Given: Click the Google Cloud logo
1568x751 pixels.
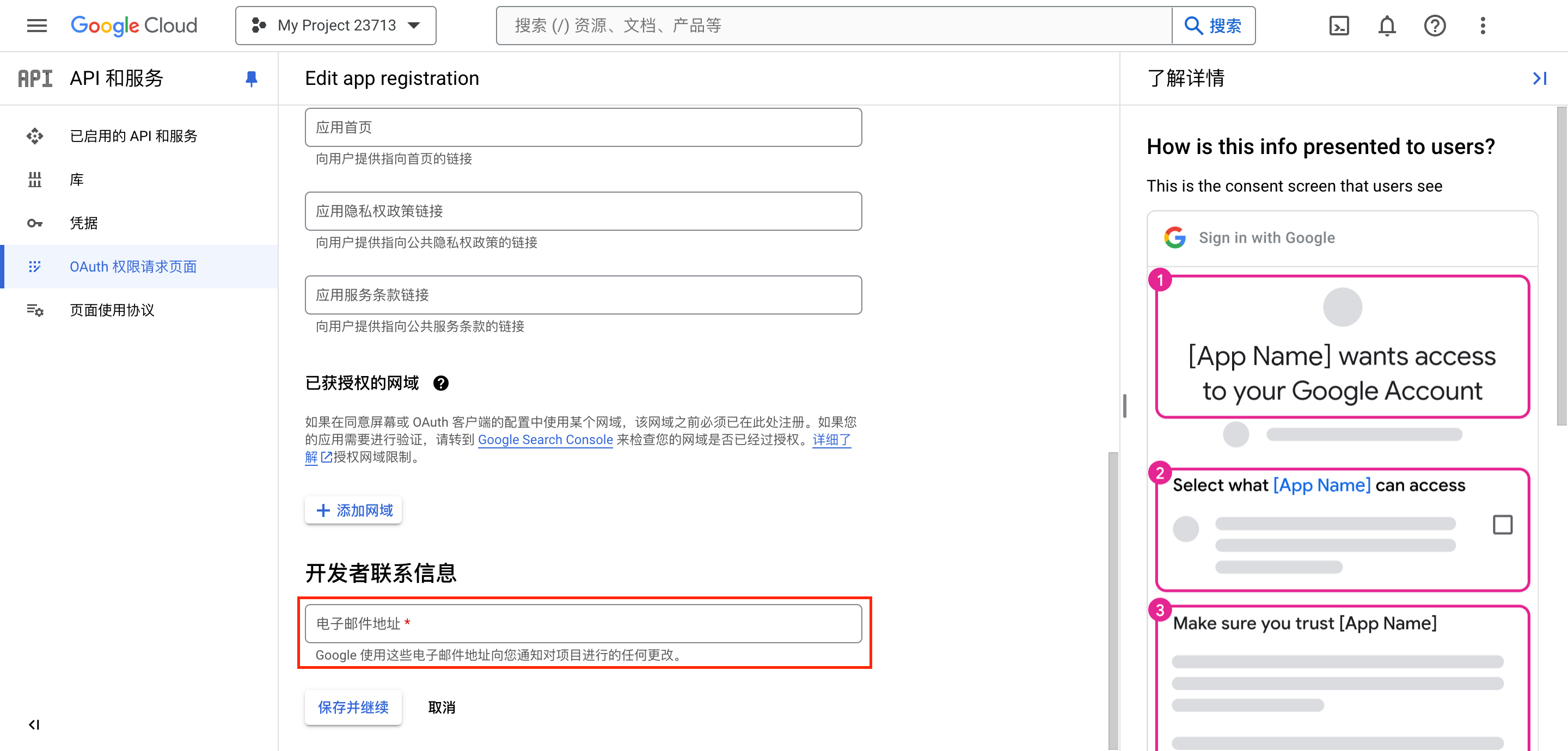Looking at the screenshot, I should (x=134, y=26).
